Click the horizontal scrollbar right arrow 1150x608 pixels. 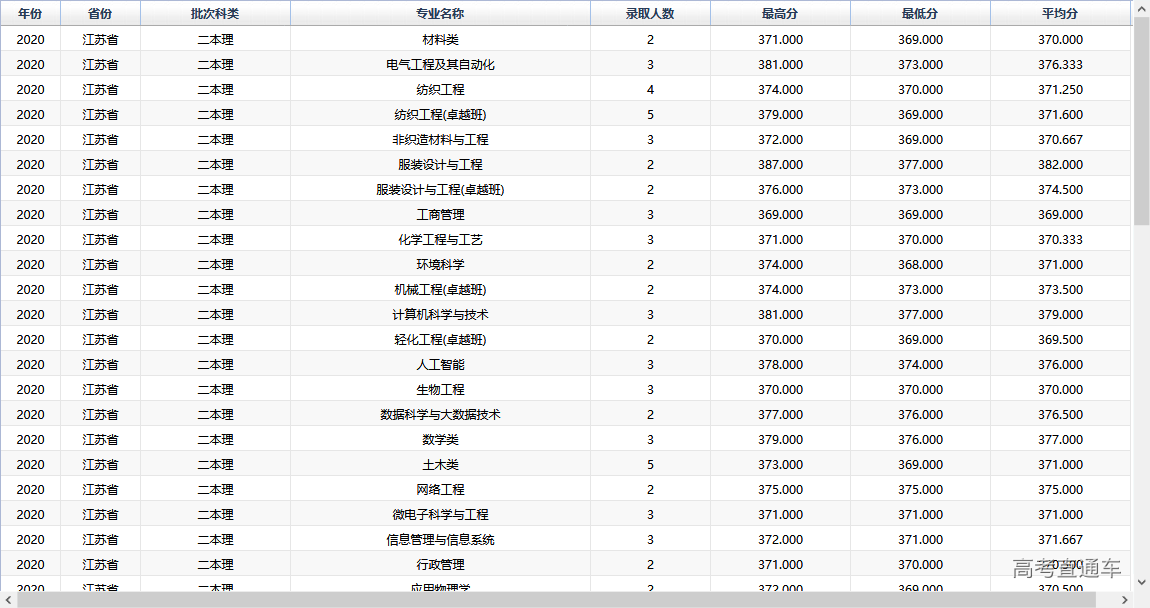coord(1124,599)
